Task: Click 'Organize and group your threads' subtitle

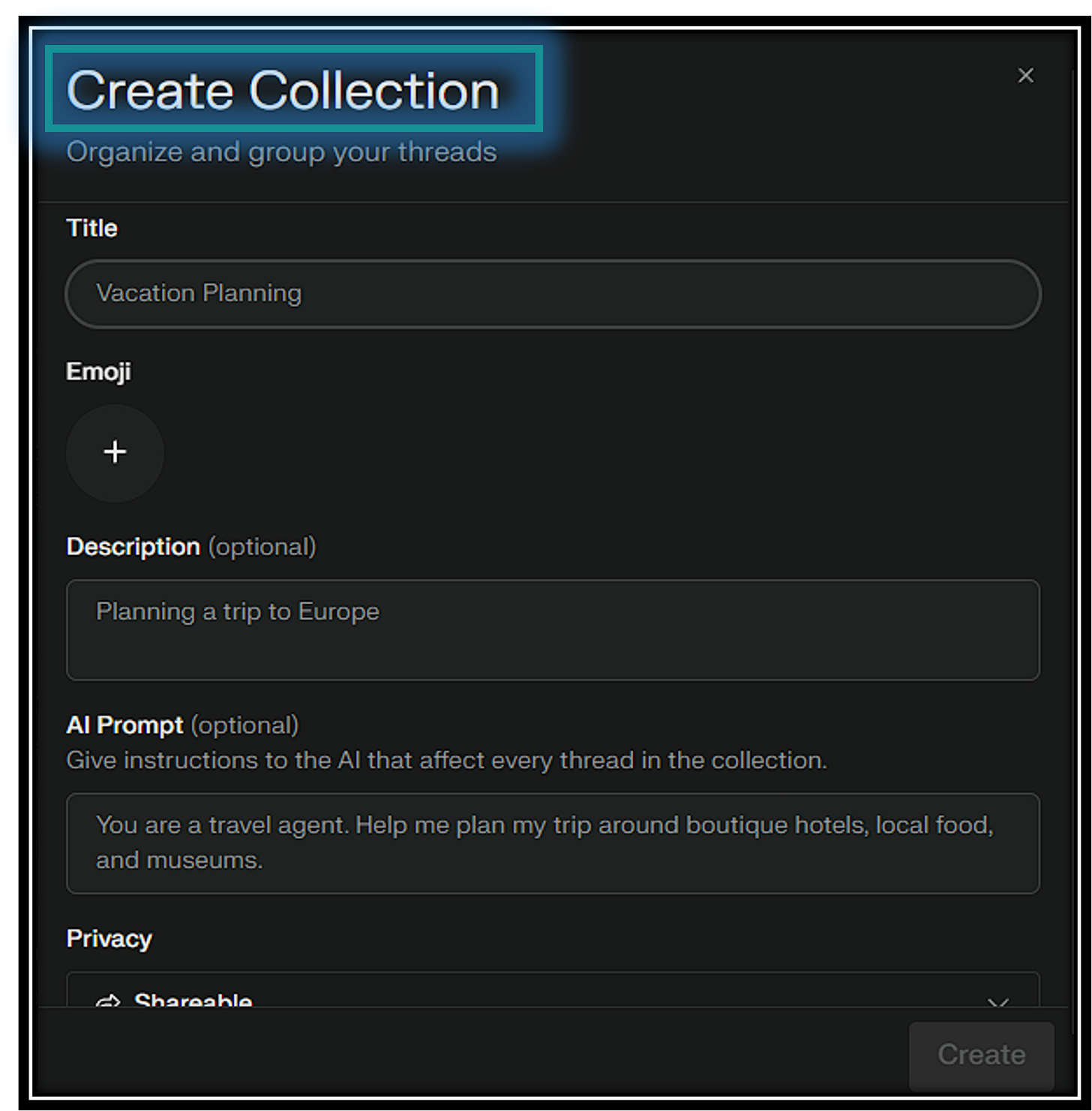Action: tap(281, 152)
